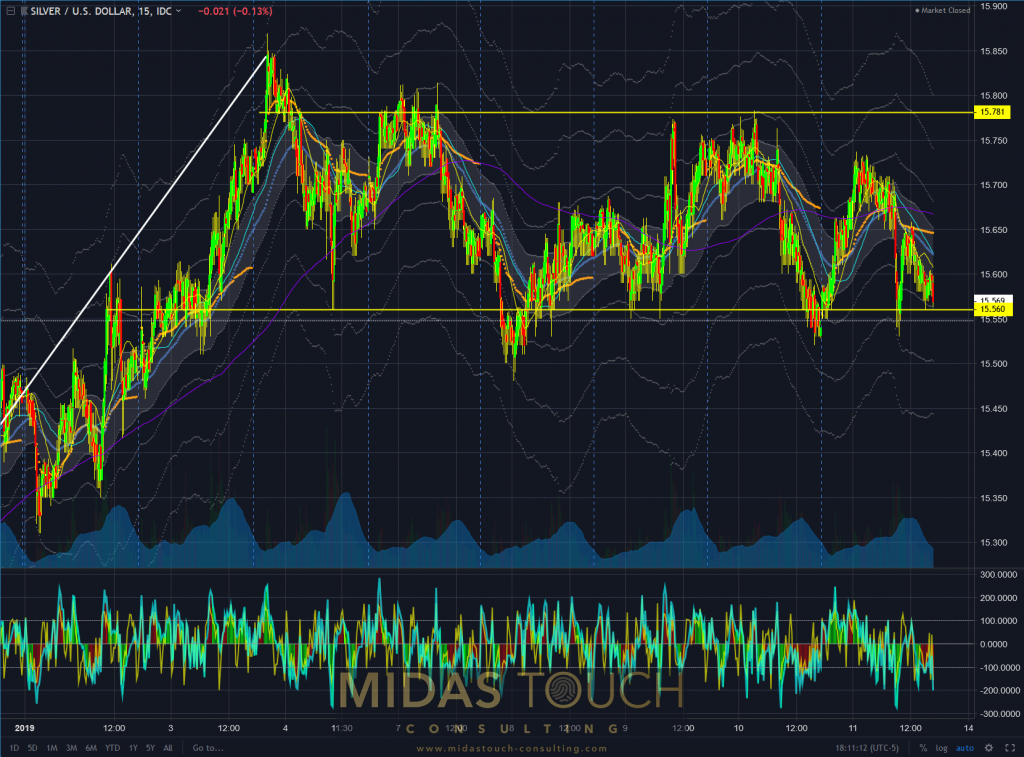Expand the SILVER / U.S. DOLLAR legend dropdown arrow
Screen dimensions: 1024x757
click(178, 11)
